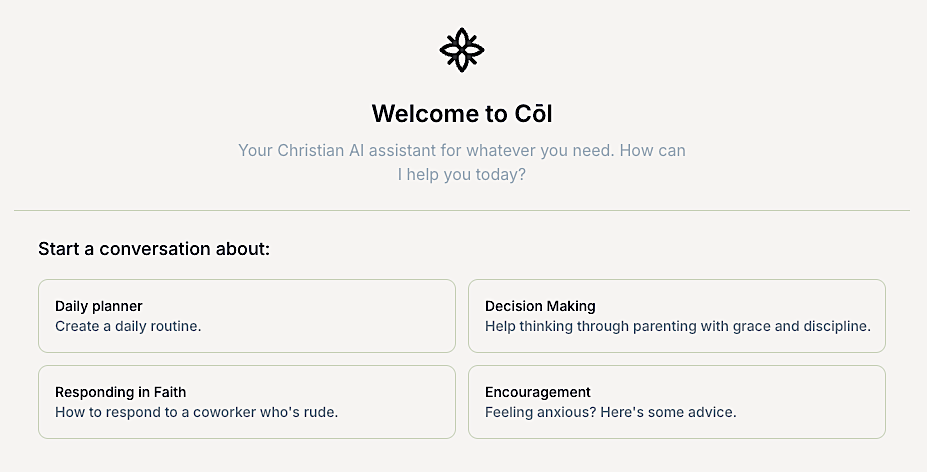927x472 pixels.
Task: Click the 'Encouragement' card title
Action: (537, 392)
